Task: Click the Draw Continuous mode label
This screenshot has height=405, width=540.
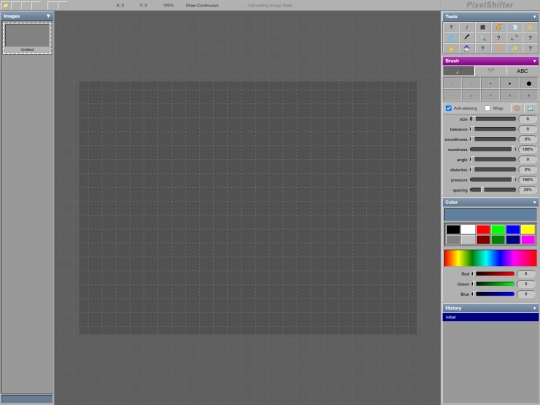Action: (202, 5)
